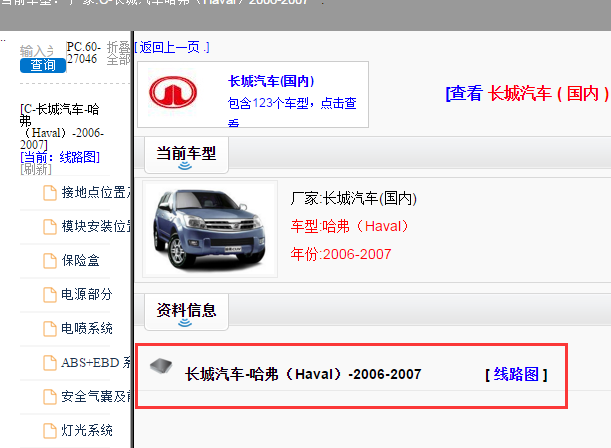The image size is (611, 448).
Task: Open the 长城汽车(国内) brand link
Action: pos(271,81)
